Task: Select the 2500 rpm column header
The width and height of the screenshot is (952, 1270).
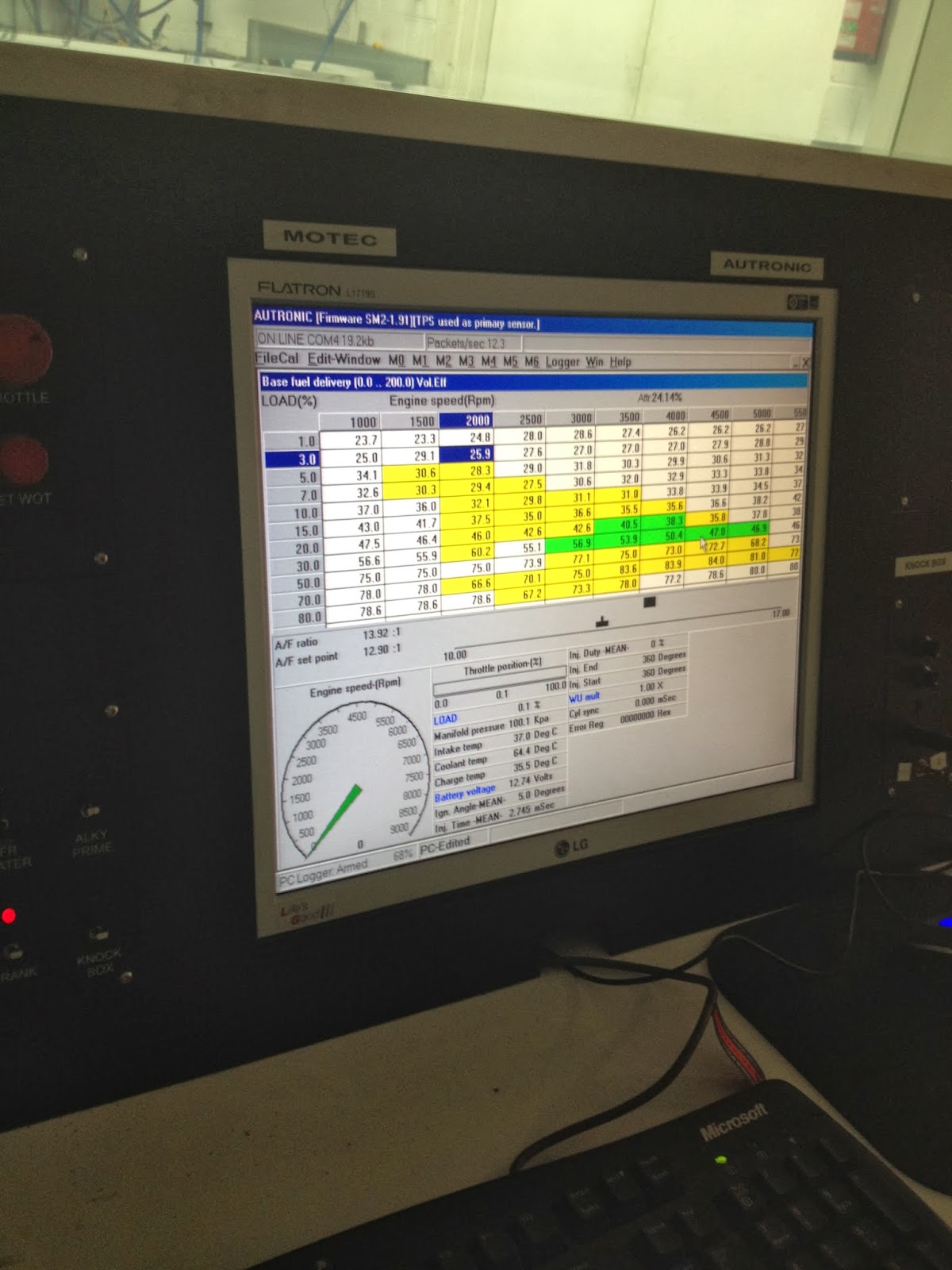Action: [x=520, y=419]
